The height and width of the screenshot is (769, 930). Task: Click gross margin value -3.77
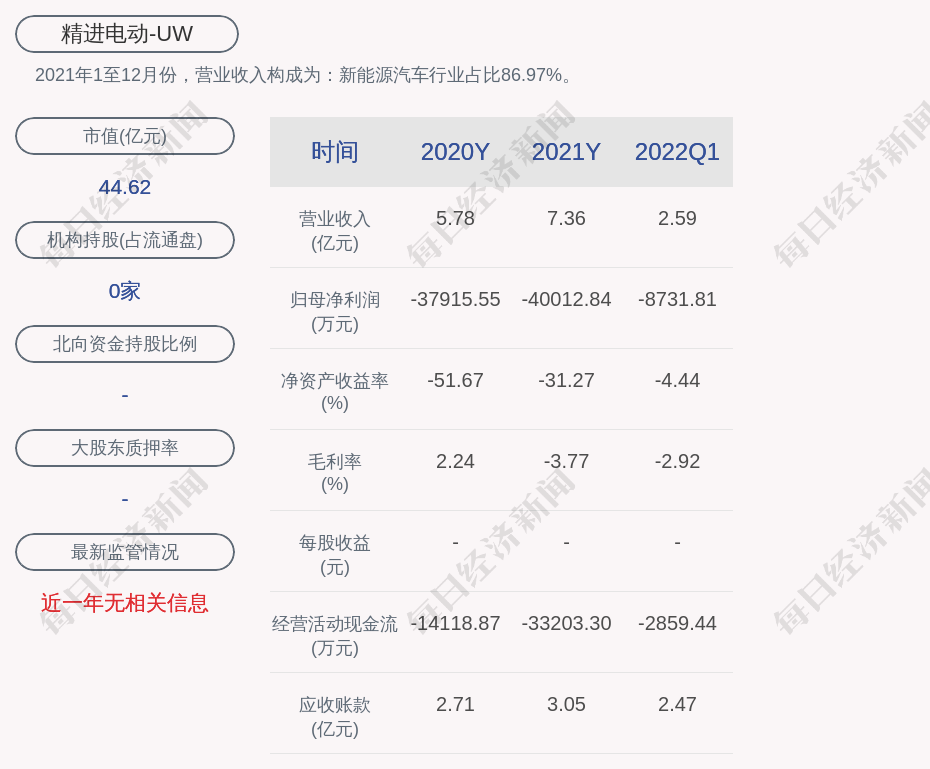[566, 461]
